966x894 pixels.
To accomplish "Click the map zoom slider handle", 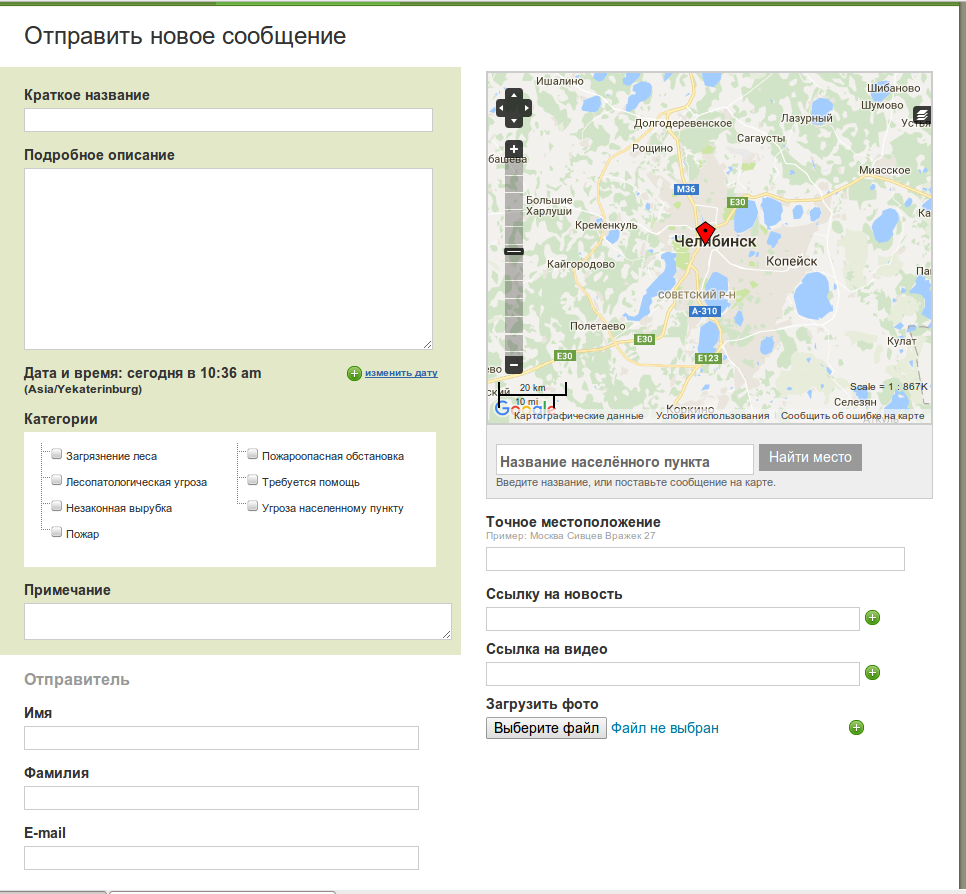I will coord(514,251).
